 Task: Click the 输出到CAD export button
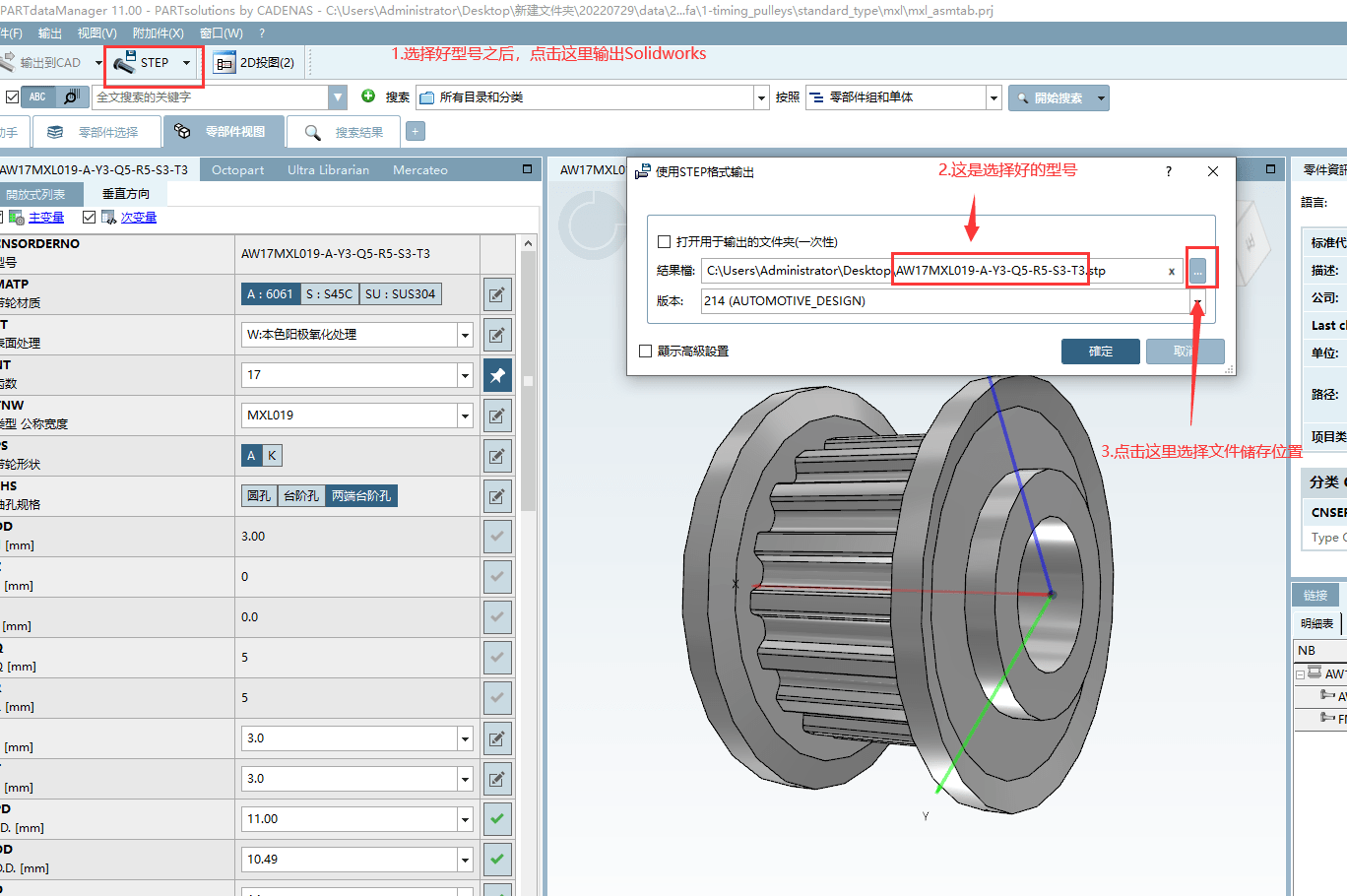(41, 63)
